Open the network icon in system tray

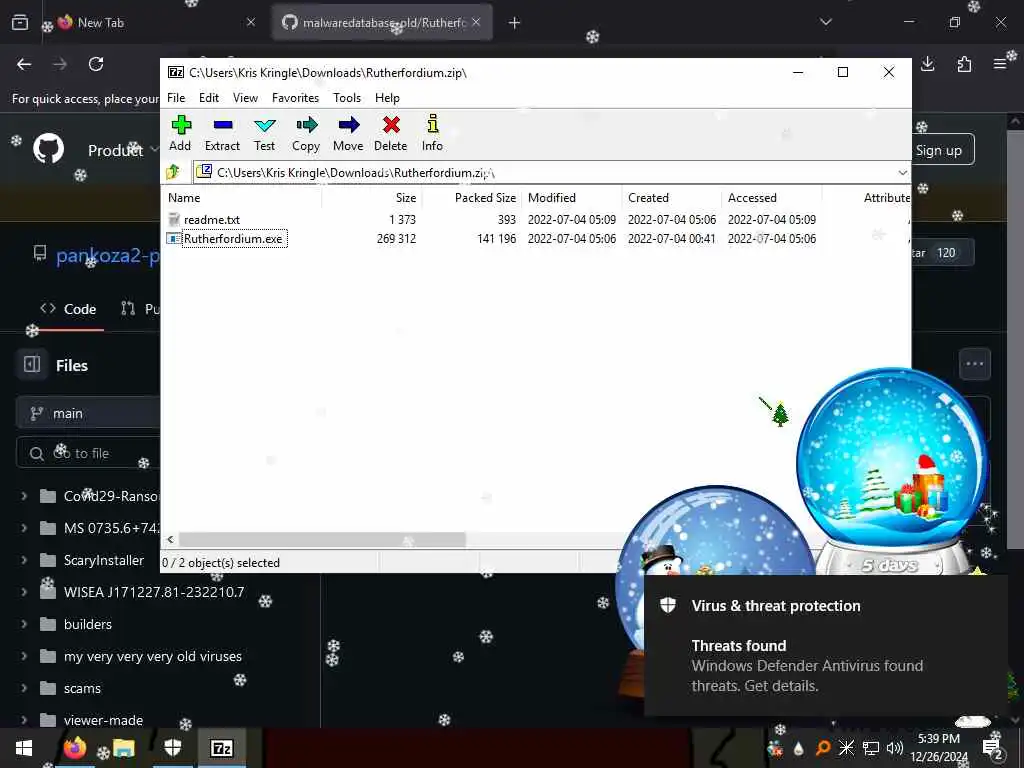871,748
